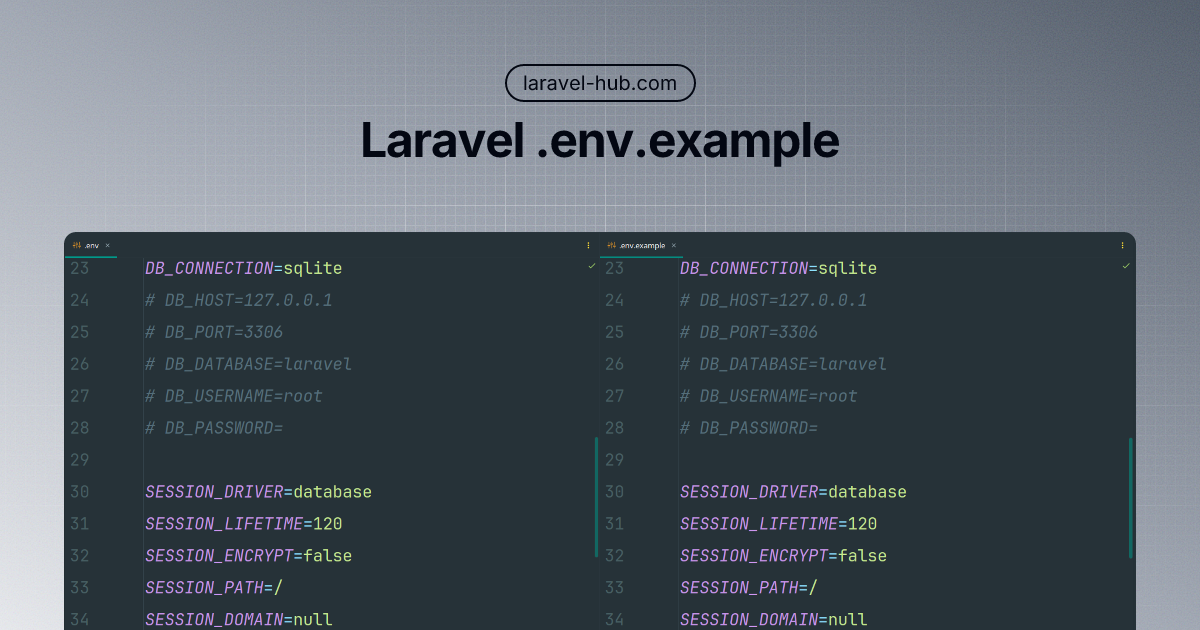Click the checkmark beside DB_CONNECTION in left pane
Screen dimensions: 1200x630
click(590, 267)
